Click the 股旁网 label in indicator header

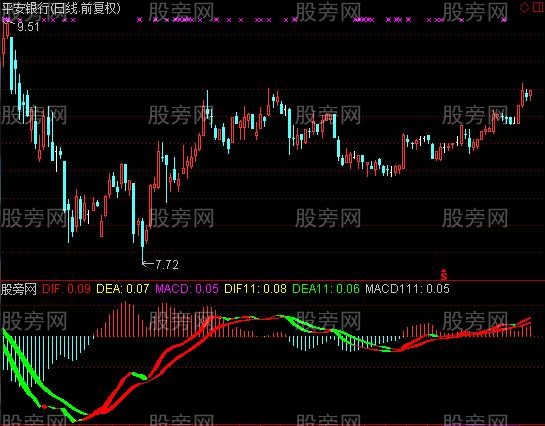click(19, 289)
